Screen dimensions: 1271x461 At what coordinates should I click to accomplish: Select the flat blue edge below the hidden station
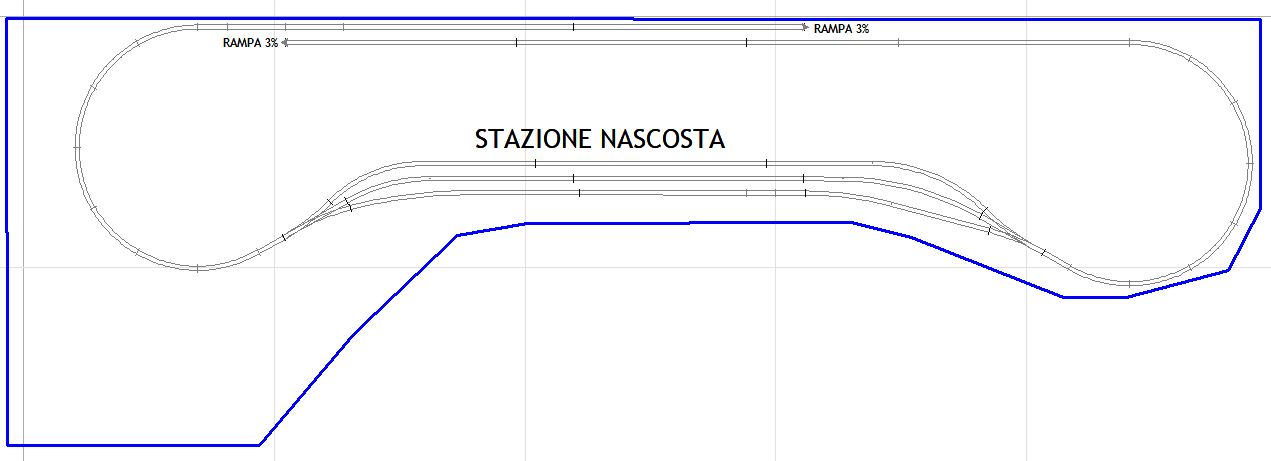pos(690,223)
